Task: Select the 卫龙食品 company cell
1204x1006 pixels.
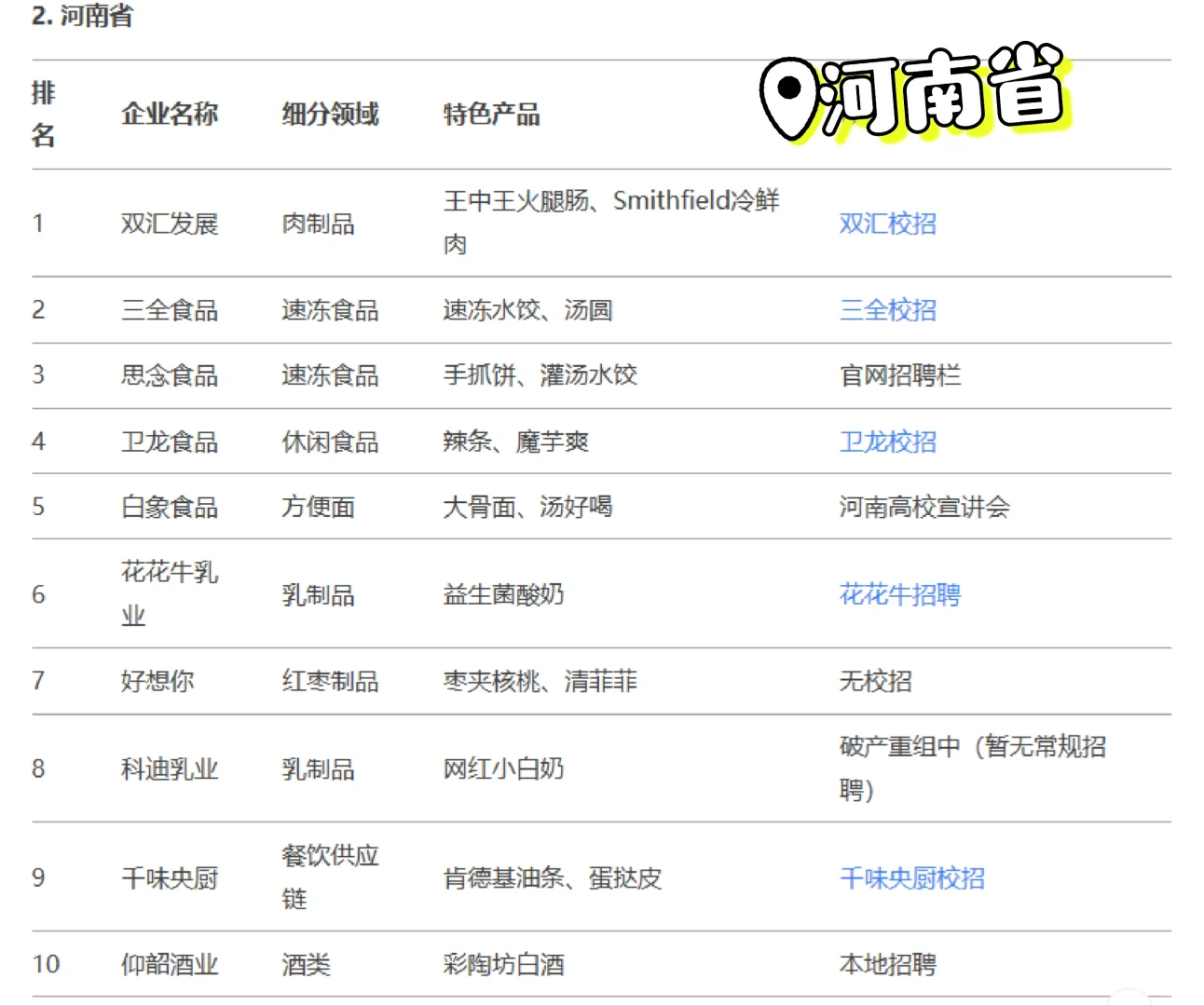Action: click(x=170, y=442)
